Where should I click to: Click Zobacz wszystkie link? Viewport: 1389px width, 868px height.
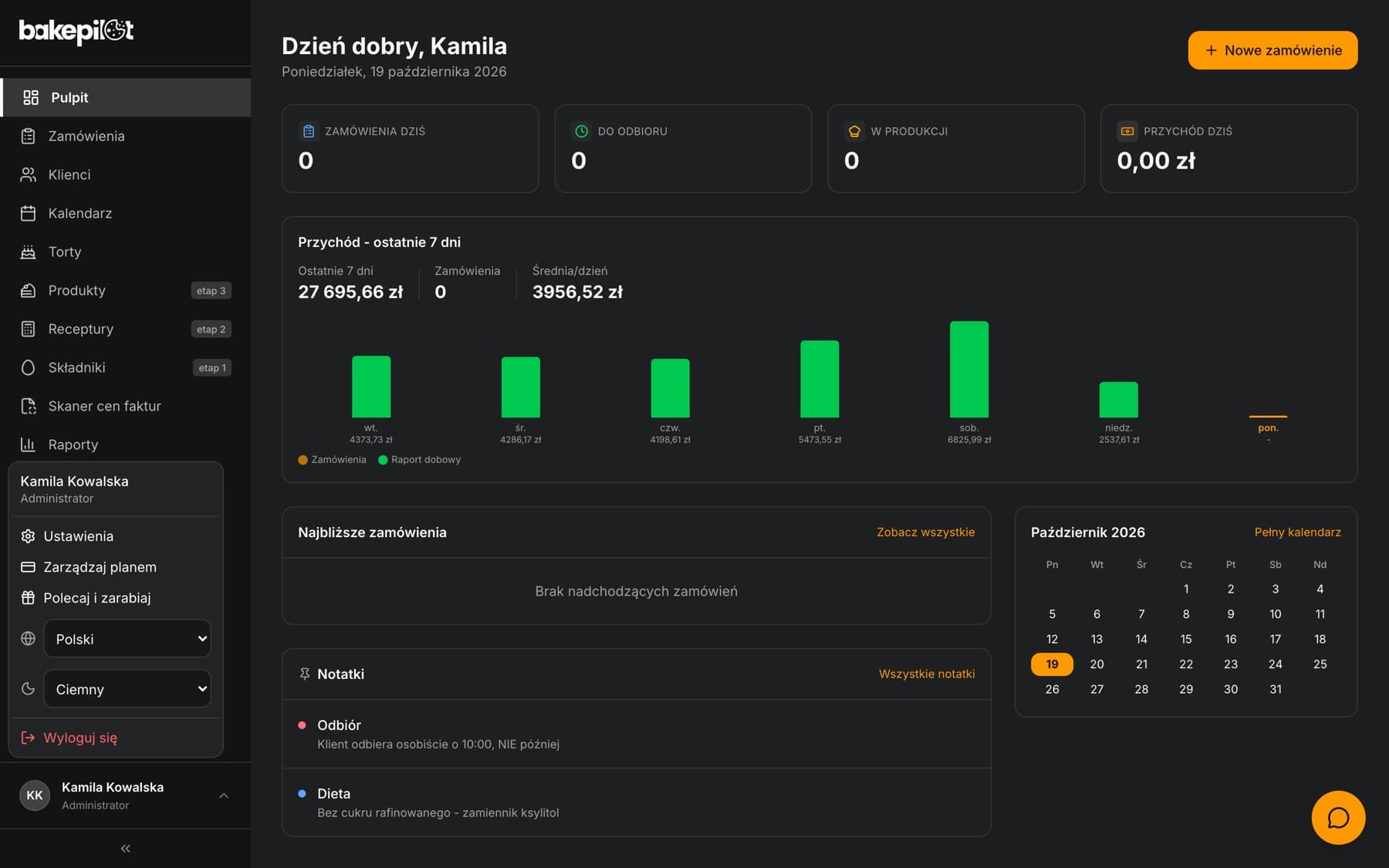coord(925,532)
